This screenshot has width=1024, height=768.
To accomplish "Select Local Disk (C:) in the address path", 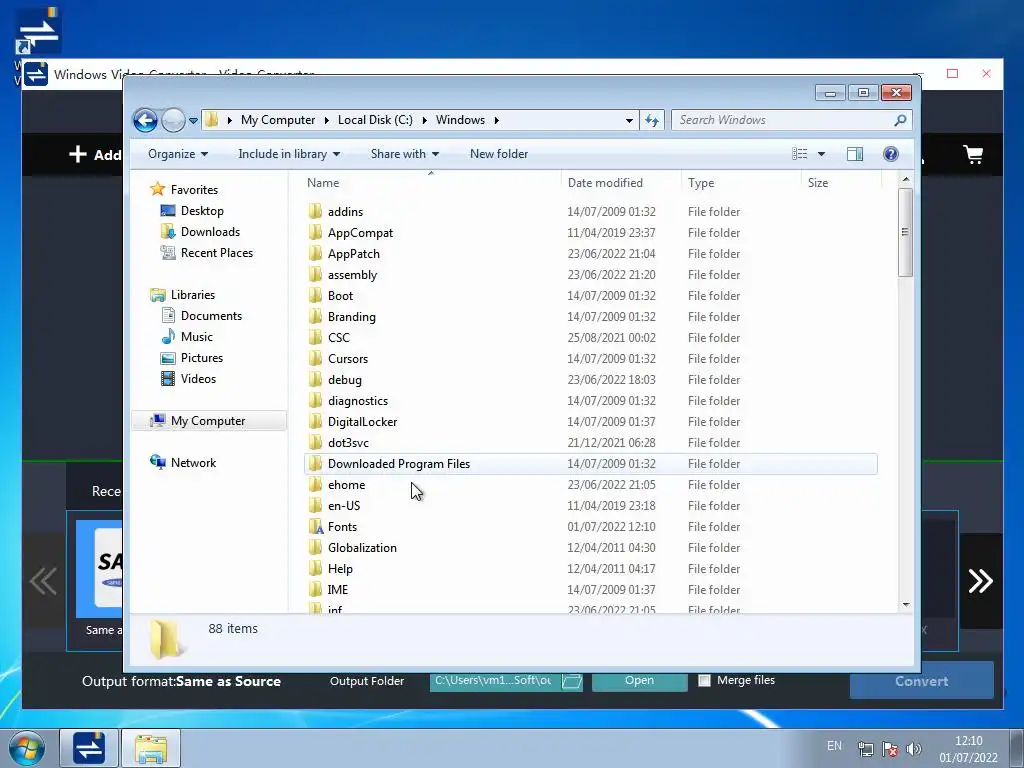I will [375, 120].
